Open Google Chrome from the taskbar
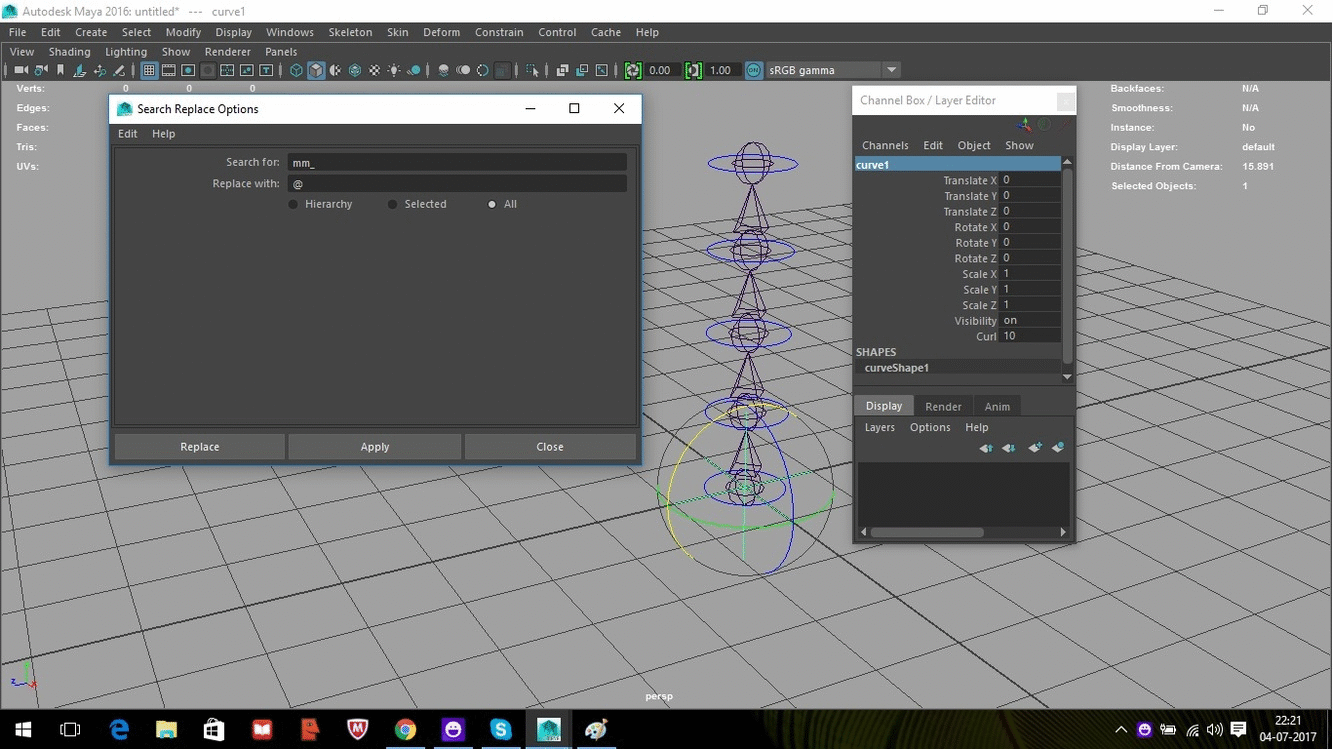 [x=405, y=729]
